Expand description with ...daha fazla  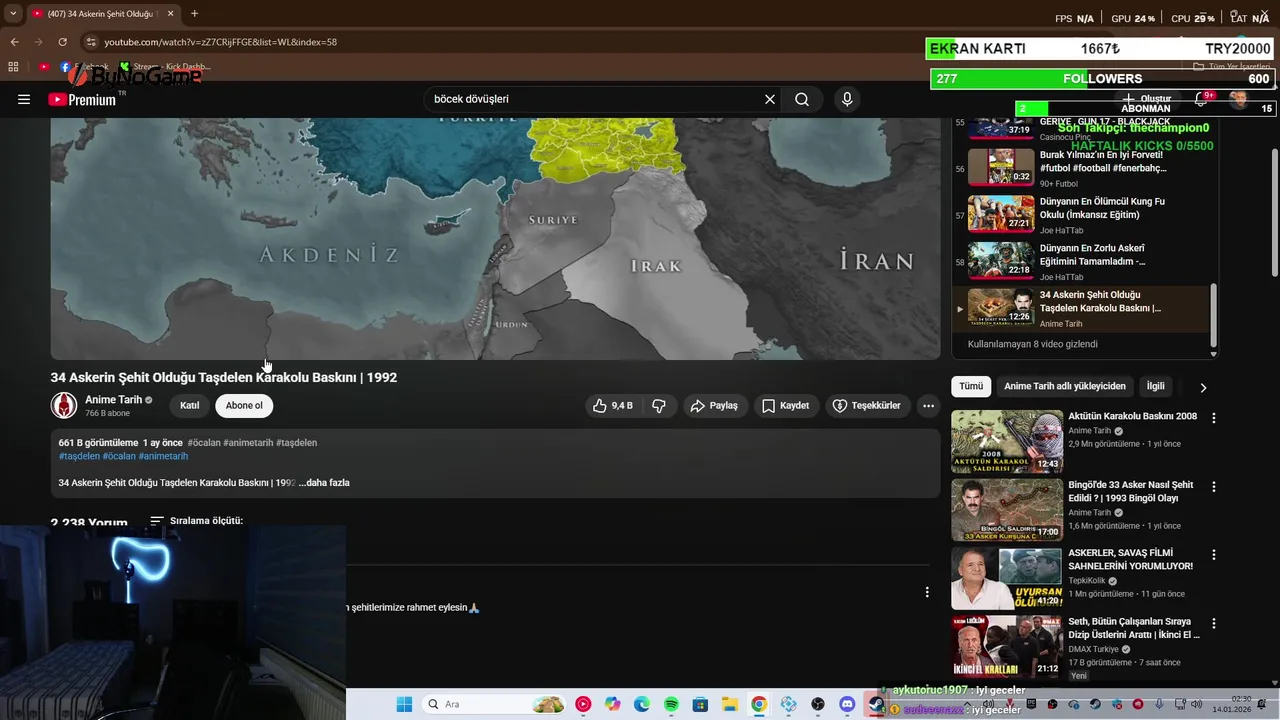pyautogui.click(x=324, y=483)
